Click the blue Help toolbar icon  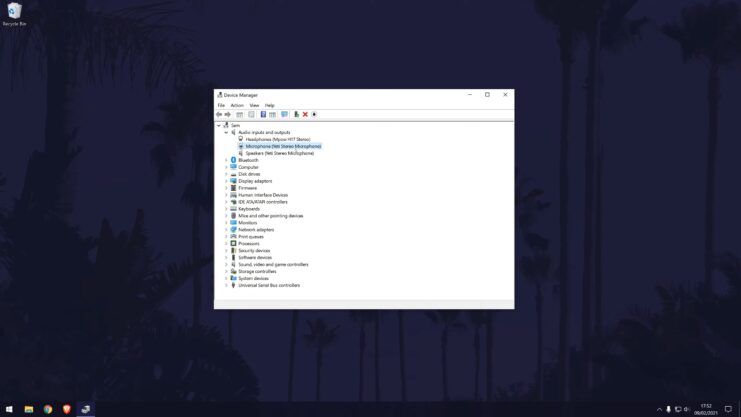point(263,114)
